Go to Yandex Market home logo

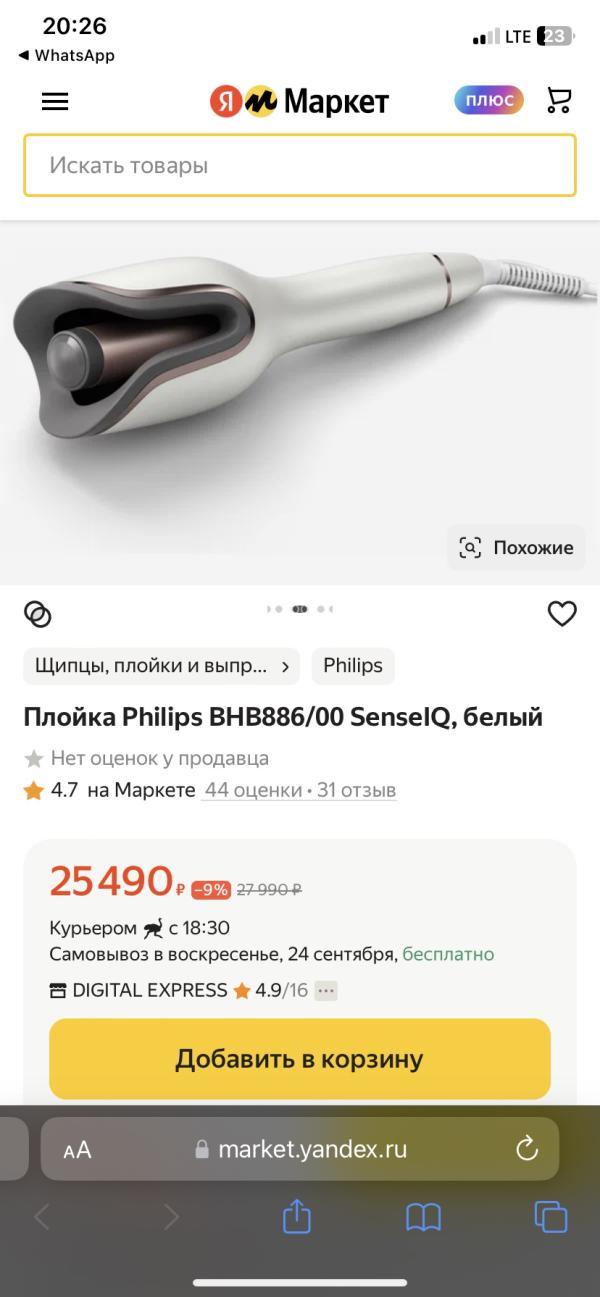299,101
